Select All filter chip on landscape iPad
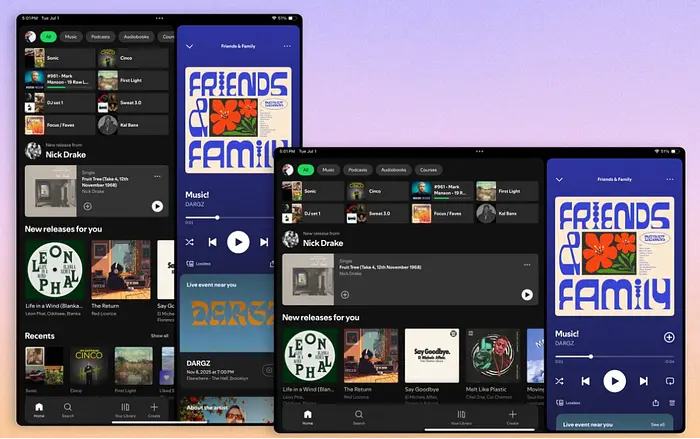 (x=306, y=170)
